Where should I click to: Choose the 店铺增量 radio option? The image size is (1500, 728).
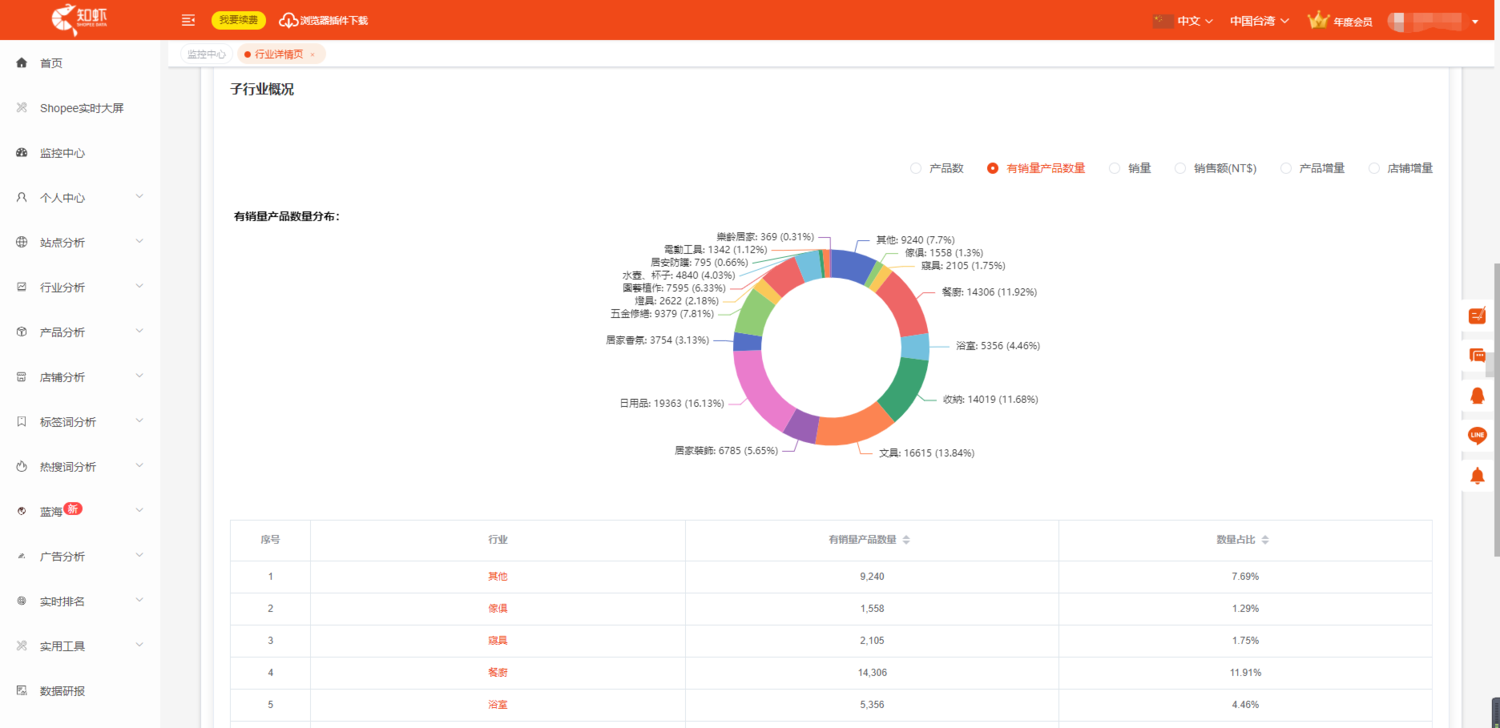coord(1374,168)
